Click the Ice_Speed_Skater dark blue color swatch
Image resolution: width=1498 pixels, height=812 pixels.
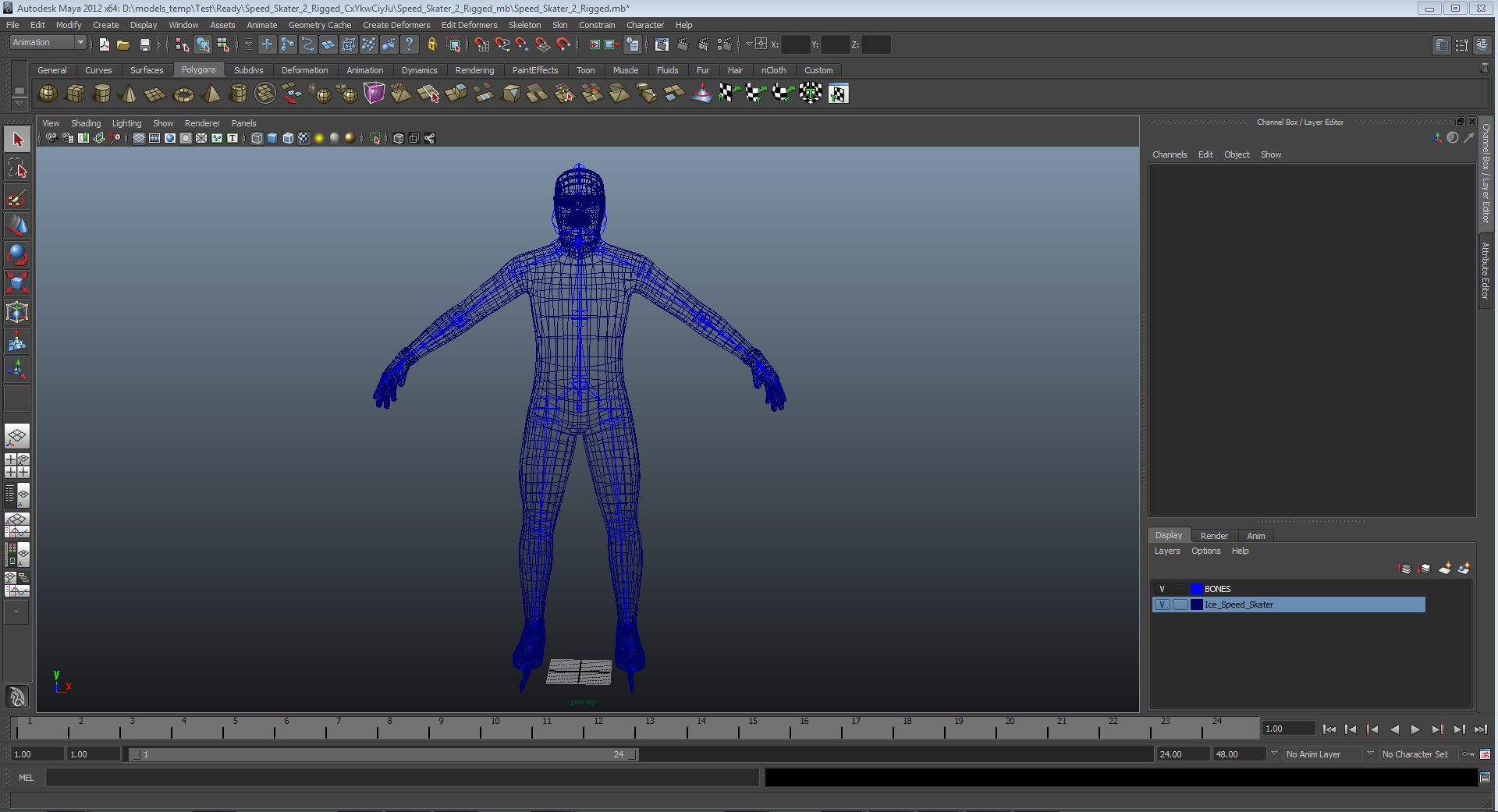[1196, 605]
